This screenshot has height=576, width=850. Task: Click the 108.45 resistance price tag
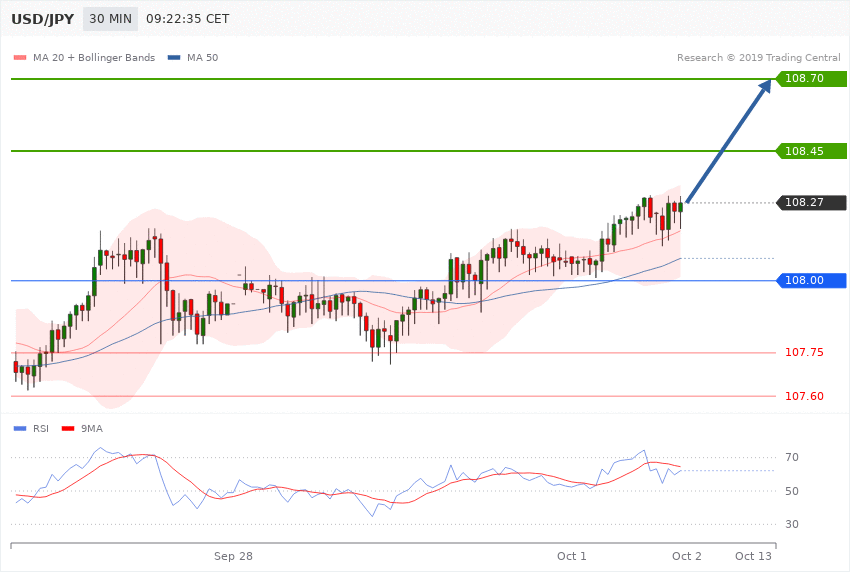(x=812, y=151)
